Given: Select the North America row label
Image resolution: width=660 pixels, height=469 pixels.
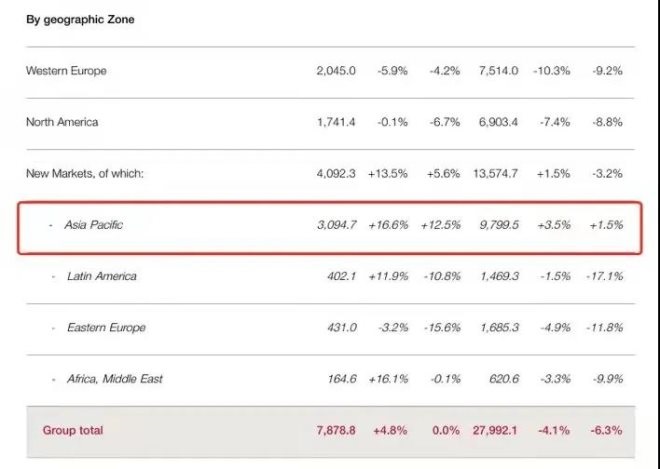Looking at the screenshot, I should tap(62, 122).
